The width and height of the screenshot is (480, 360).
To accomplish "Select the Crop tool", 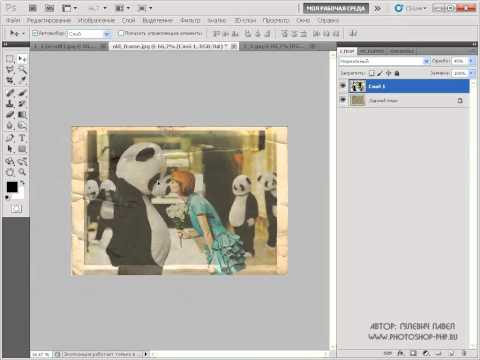I will tap(10, 80).
